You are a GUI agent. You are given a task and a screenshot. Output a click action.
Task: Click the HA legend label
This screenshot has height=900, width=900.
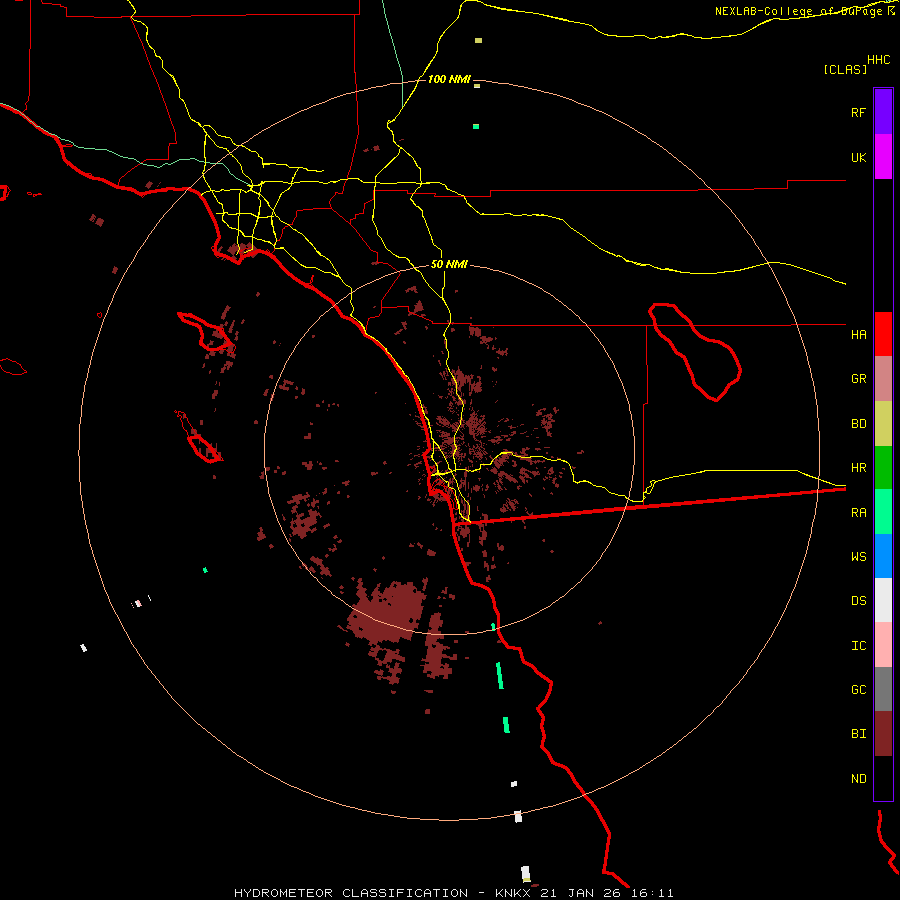(858, 334)
